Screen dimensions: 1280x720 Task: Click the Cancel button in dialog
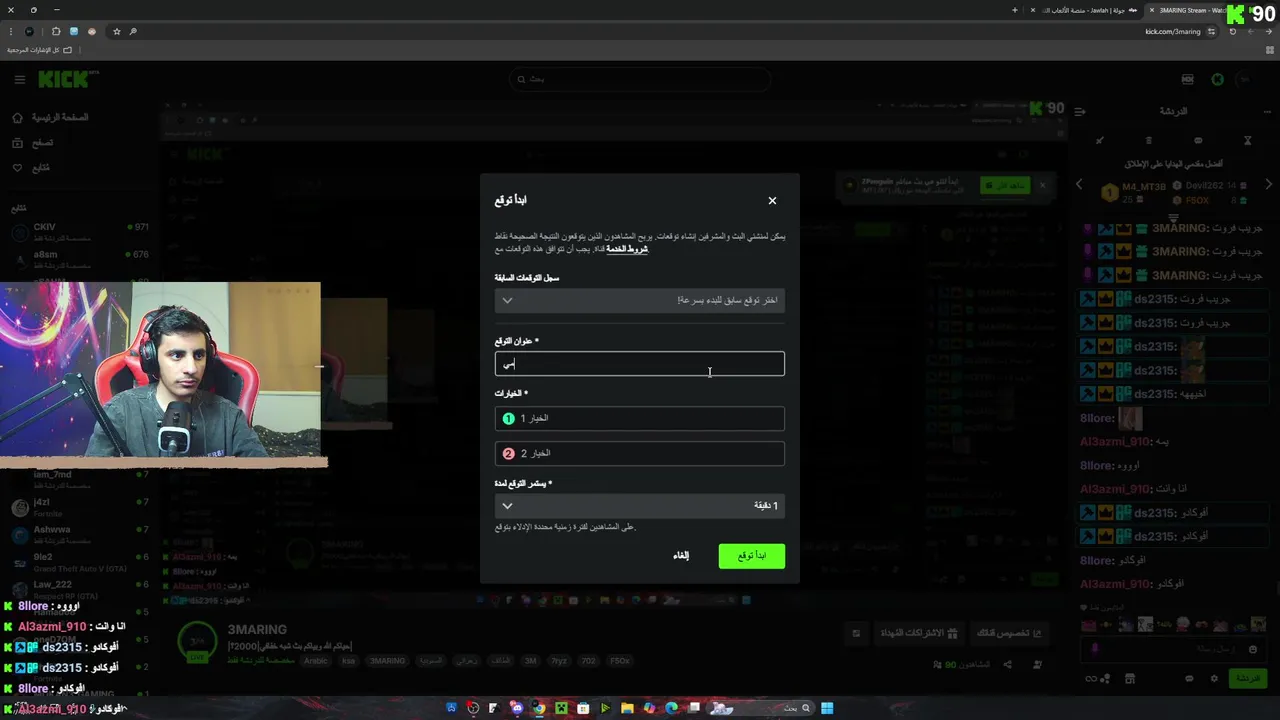(x=681, y=556)
